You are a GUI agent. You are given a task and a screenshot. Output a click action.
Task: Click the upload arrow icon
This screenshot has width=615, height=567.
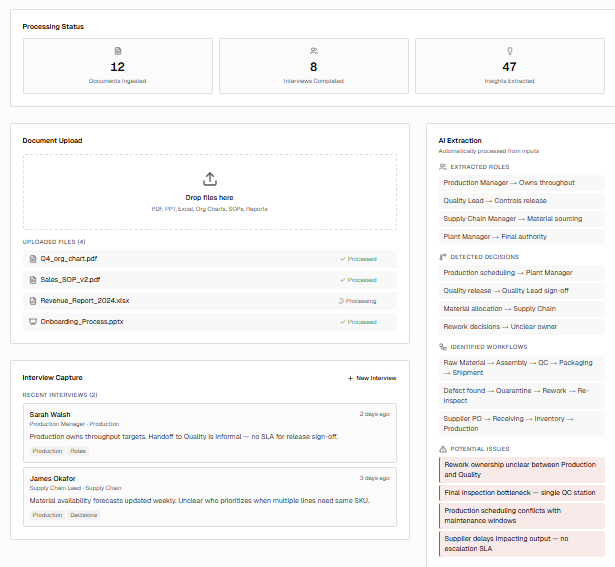[x=210, y=179]
